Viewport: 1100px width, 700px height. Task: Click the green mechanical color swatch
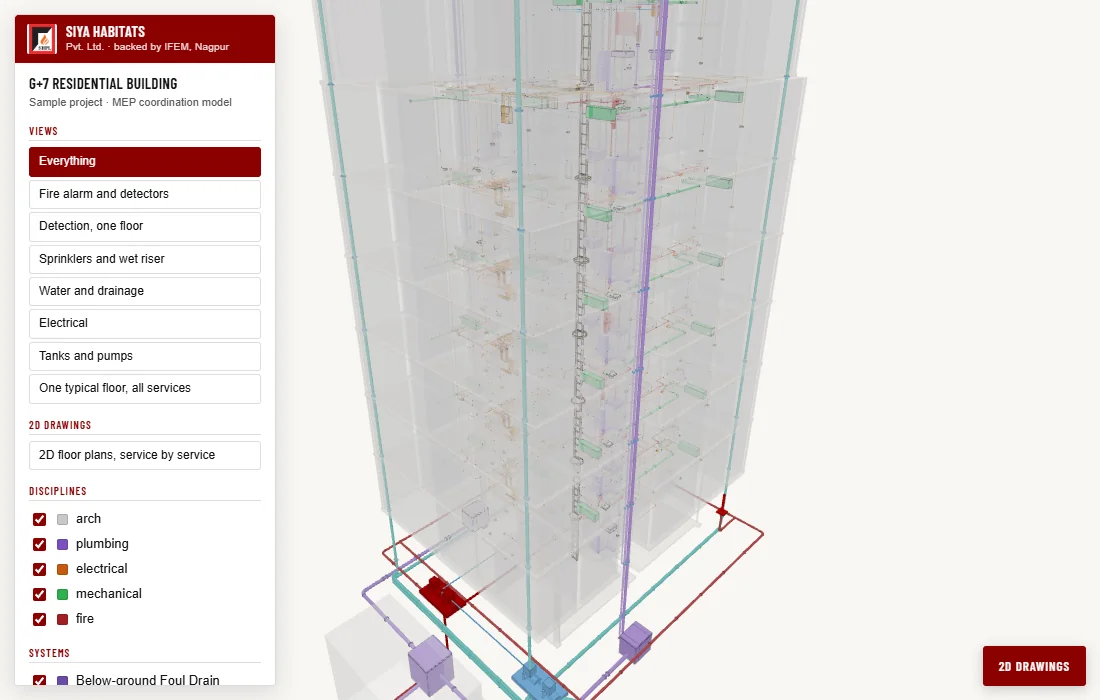pos(62,595)
